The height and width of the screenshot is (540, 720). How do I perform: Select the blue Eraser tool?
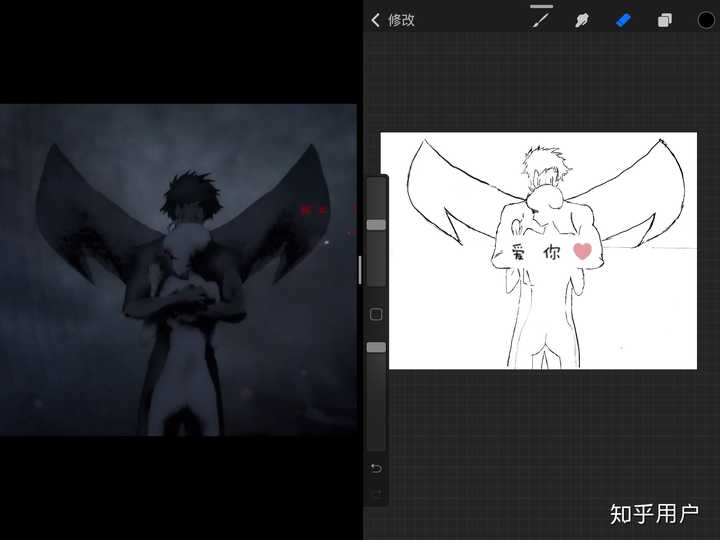click(623, 20)
